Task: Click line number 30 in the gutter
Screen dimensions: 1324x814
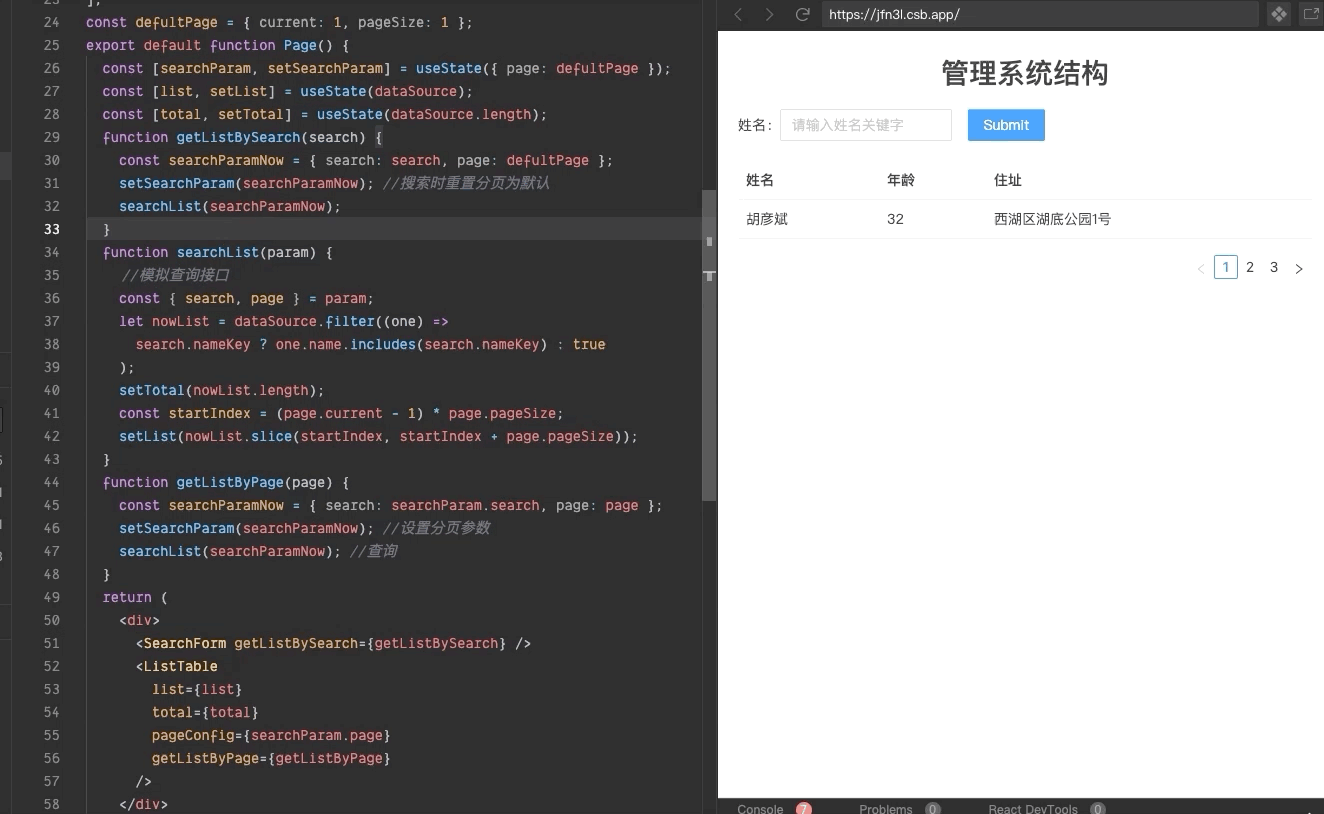Action: tap(51, 160)
